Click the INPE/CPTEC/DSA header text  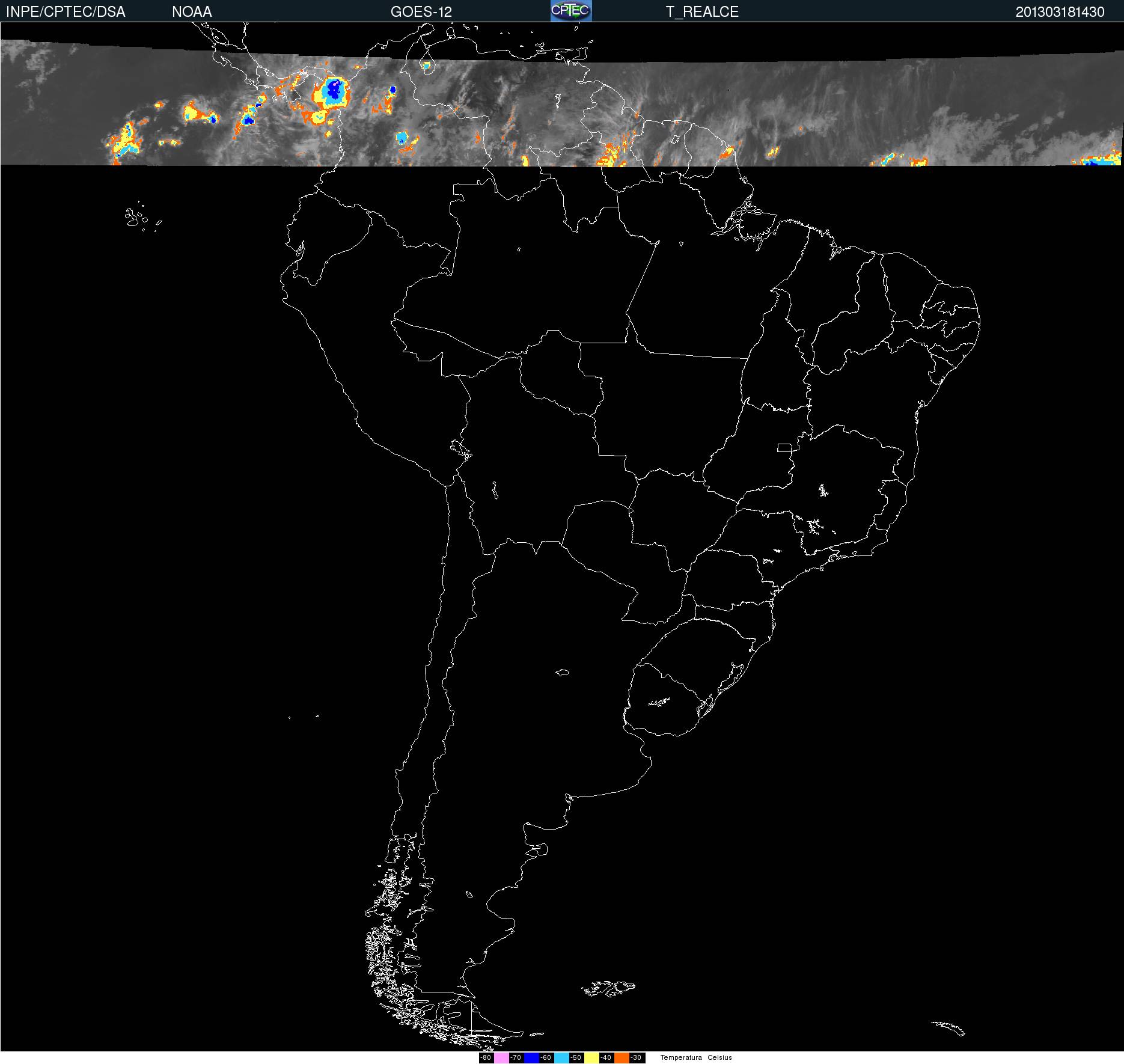point(66,12)
